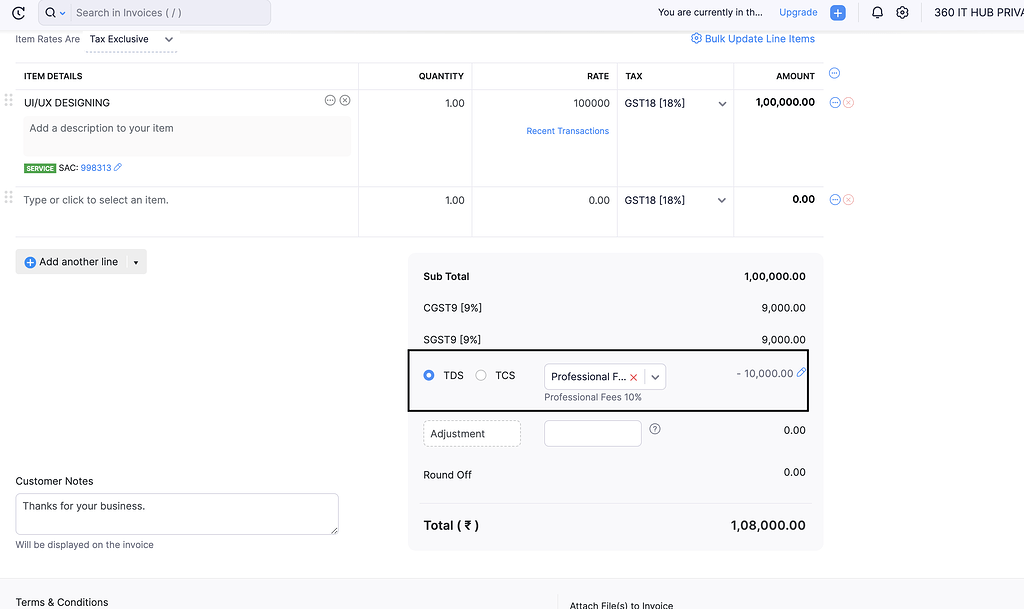Clear Professional Fees using its small x
This screenshot has width=1024, height=609.
click(x=632, y=376)
